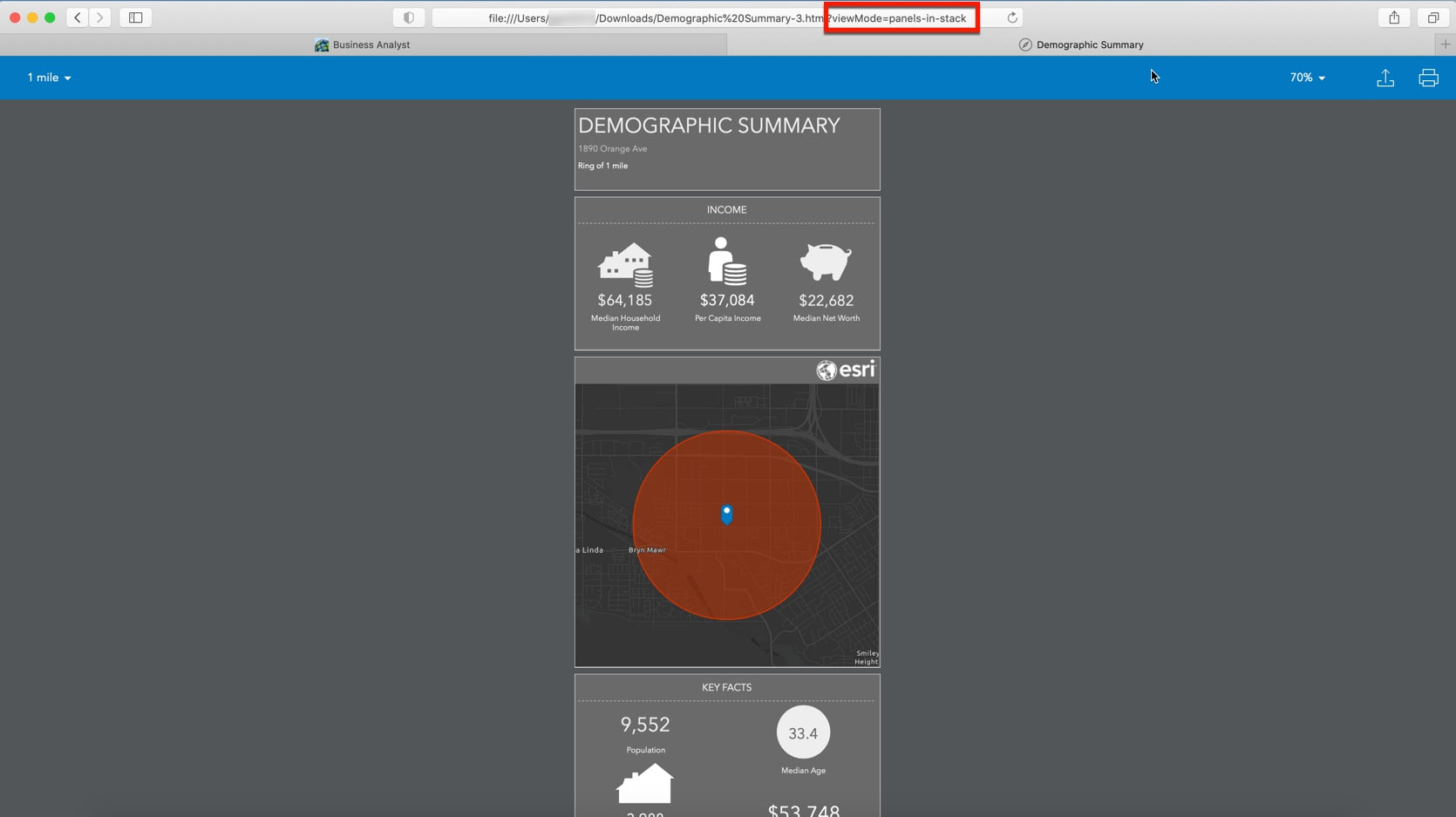This screenshot has height=817, width=1456.
Task: Select the $37,084 per capita income value
Action: coord(727,301)
